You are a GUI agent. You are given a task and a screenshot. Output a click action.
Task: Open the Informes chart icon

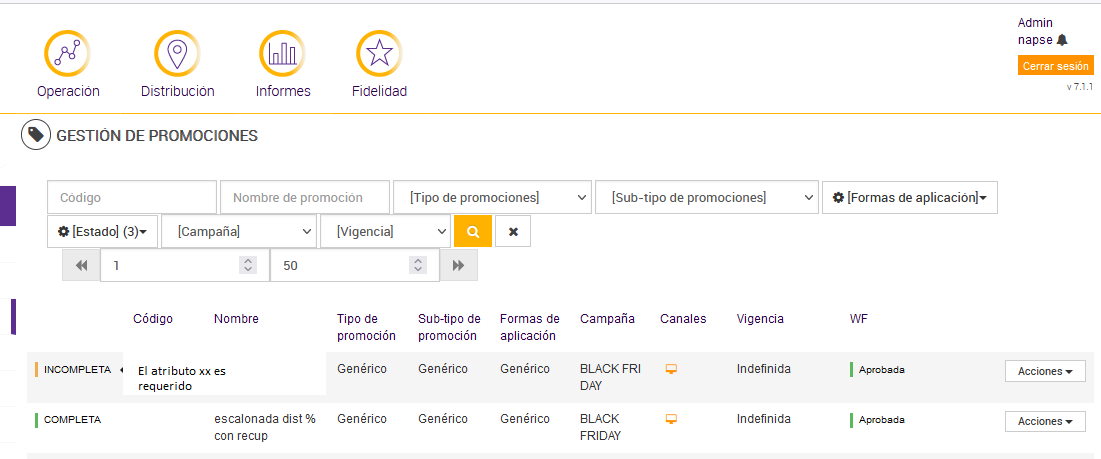click(x=282, y=53)
